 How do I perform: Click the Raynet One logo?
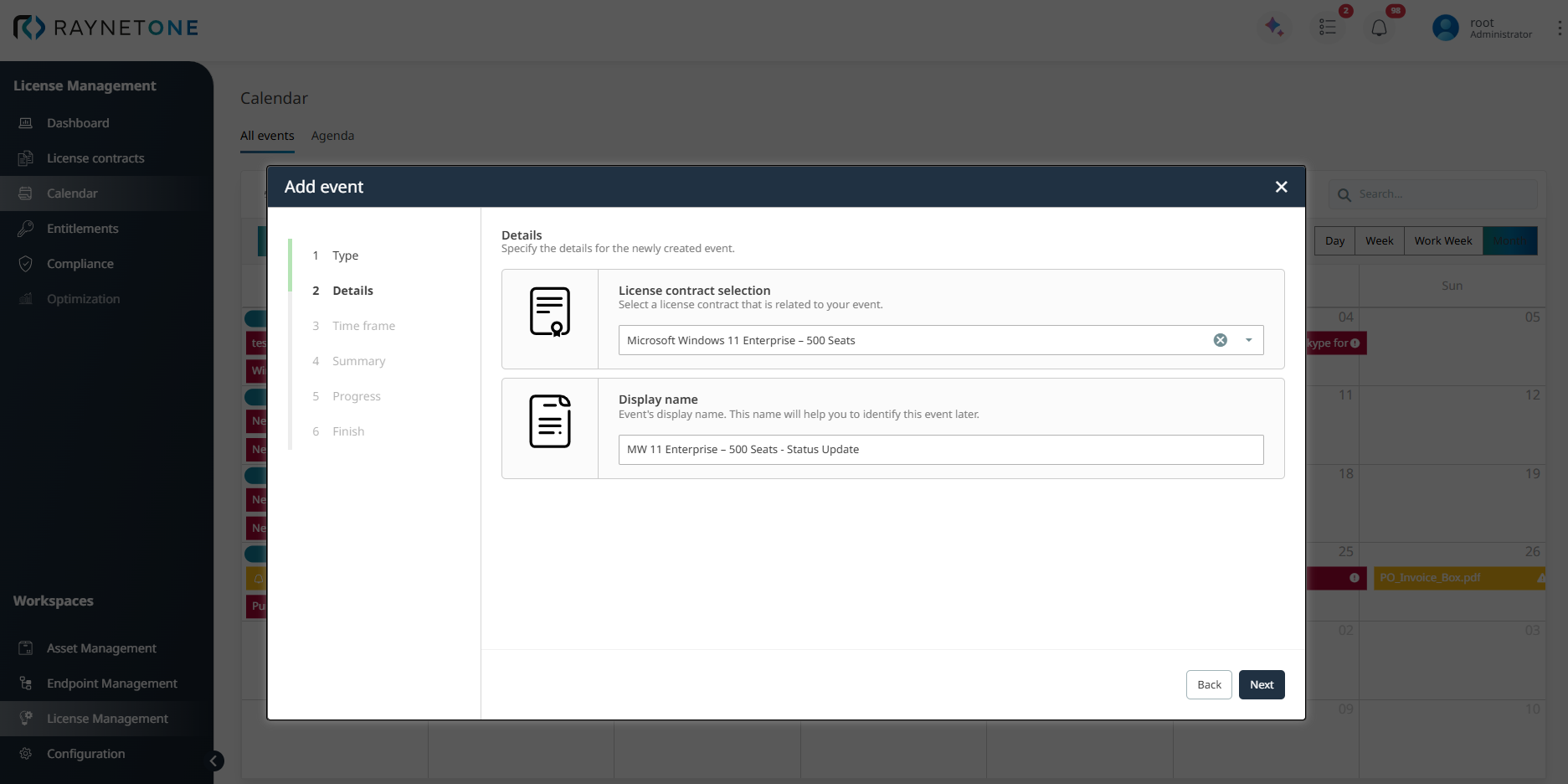(x=105, y=28)
